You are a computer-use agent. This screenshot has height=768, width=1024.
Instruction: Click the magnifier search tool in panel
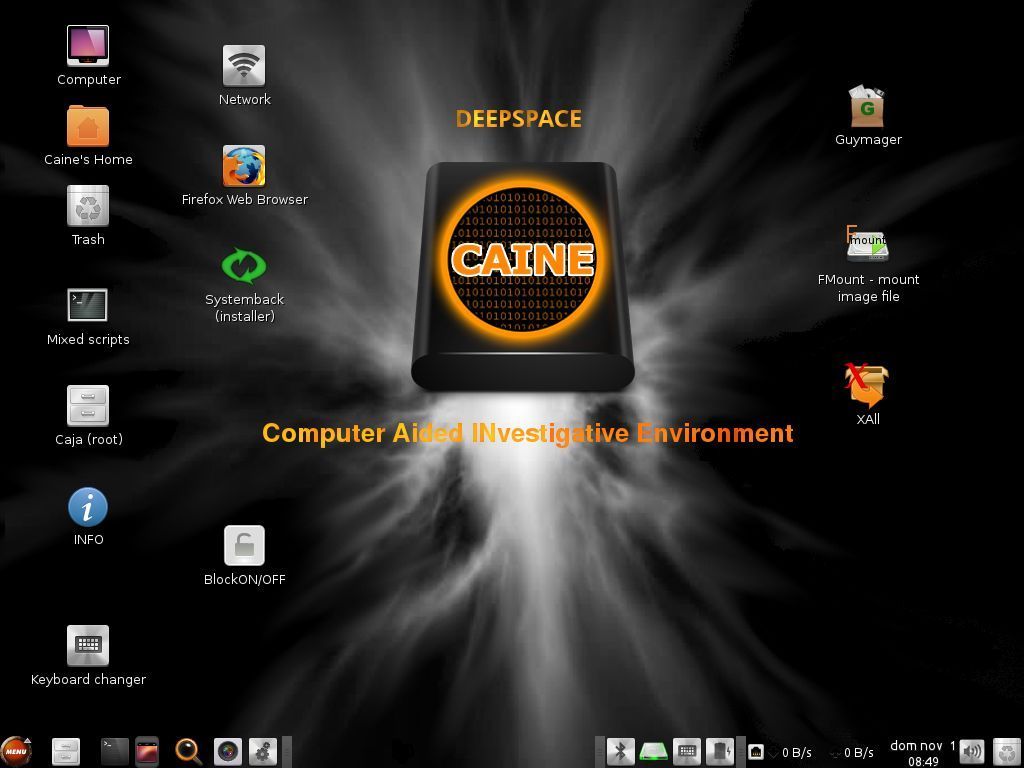(187, 751)
